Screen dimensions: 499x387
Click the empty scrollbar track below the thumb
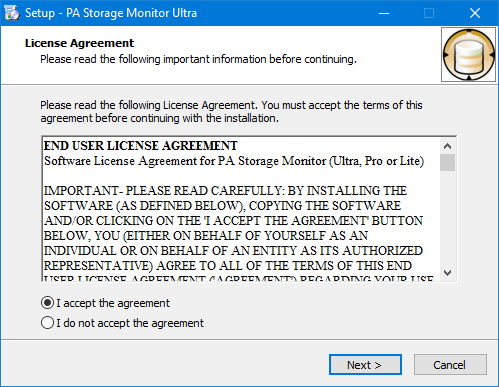point(447,218)
